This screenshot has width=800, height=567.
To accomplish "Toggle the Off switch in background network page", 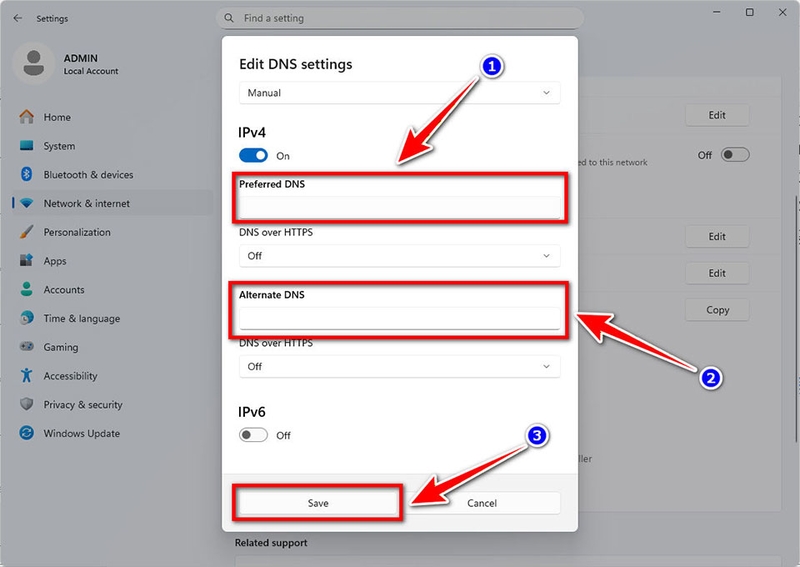I will pos(735,155).
